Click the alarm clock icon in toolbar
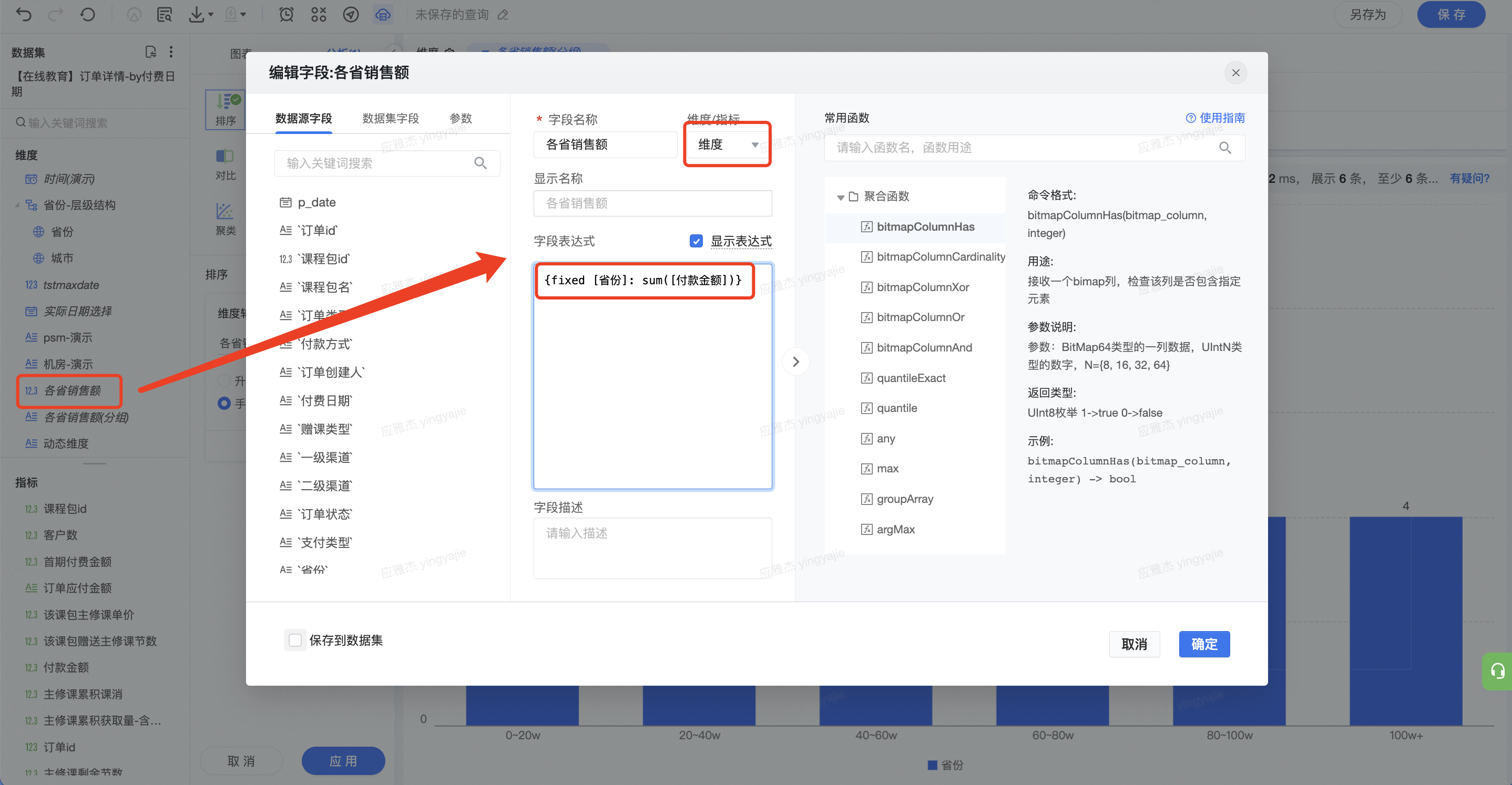Screen dimensions: 1512x785 (x=286, y=15)
